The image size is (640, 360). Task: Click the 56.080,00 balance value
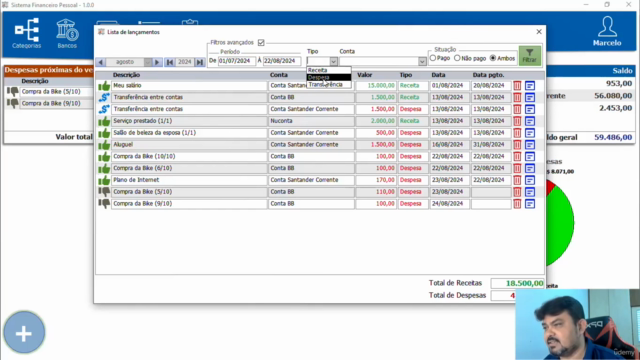tap(613, 96)
